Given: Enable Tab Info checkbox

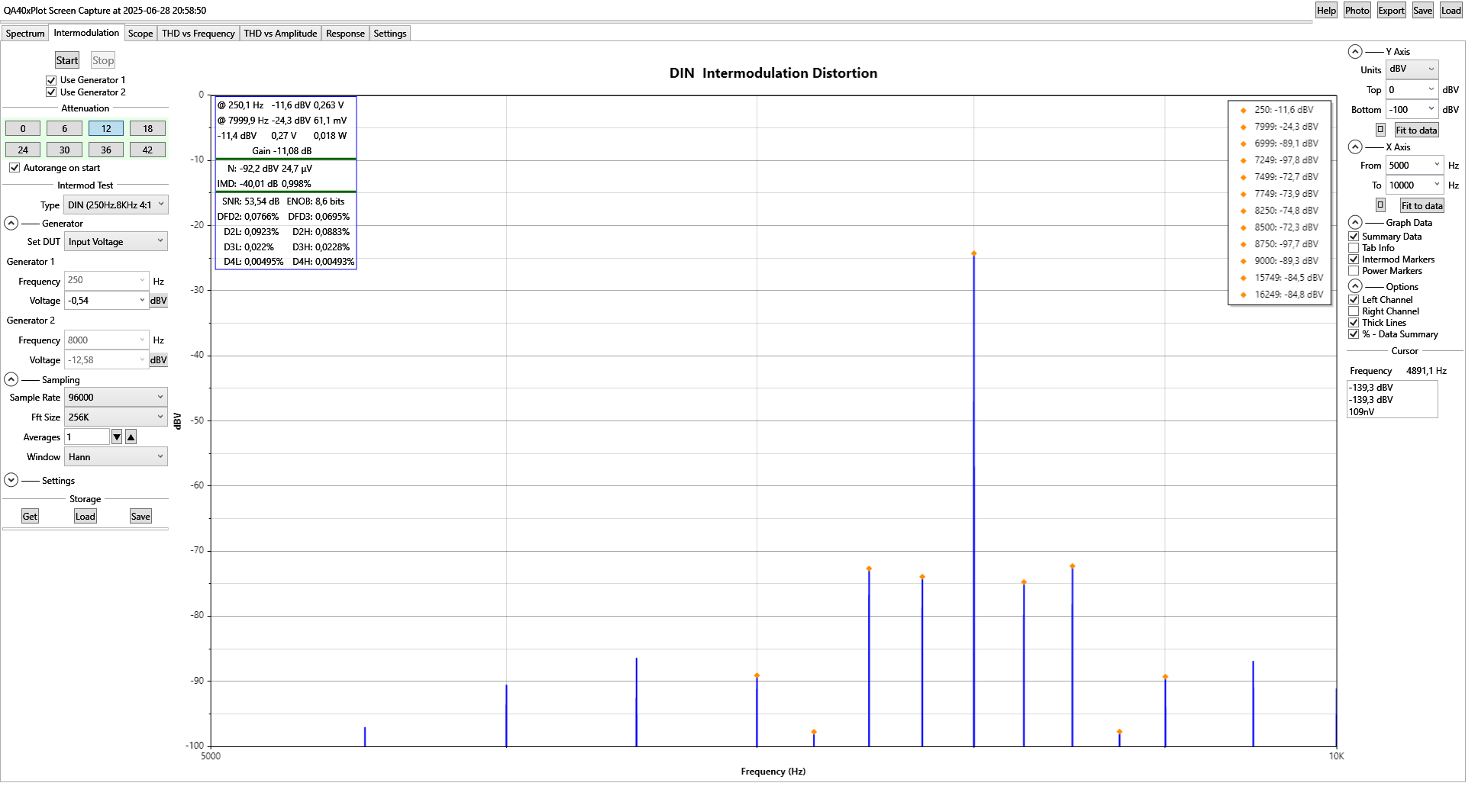Looking at the screenshot, I should [1354, 248].
